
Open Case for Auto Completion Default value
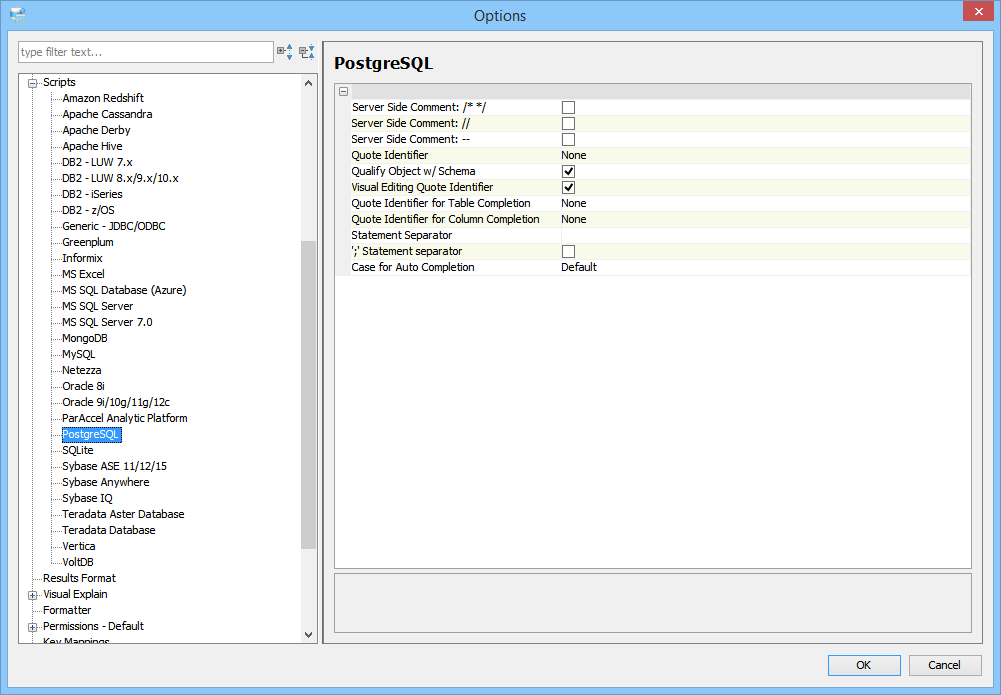pos(765,267)
